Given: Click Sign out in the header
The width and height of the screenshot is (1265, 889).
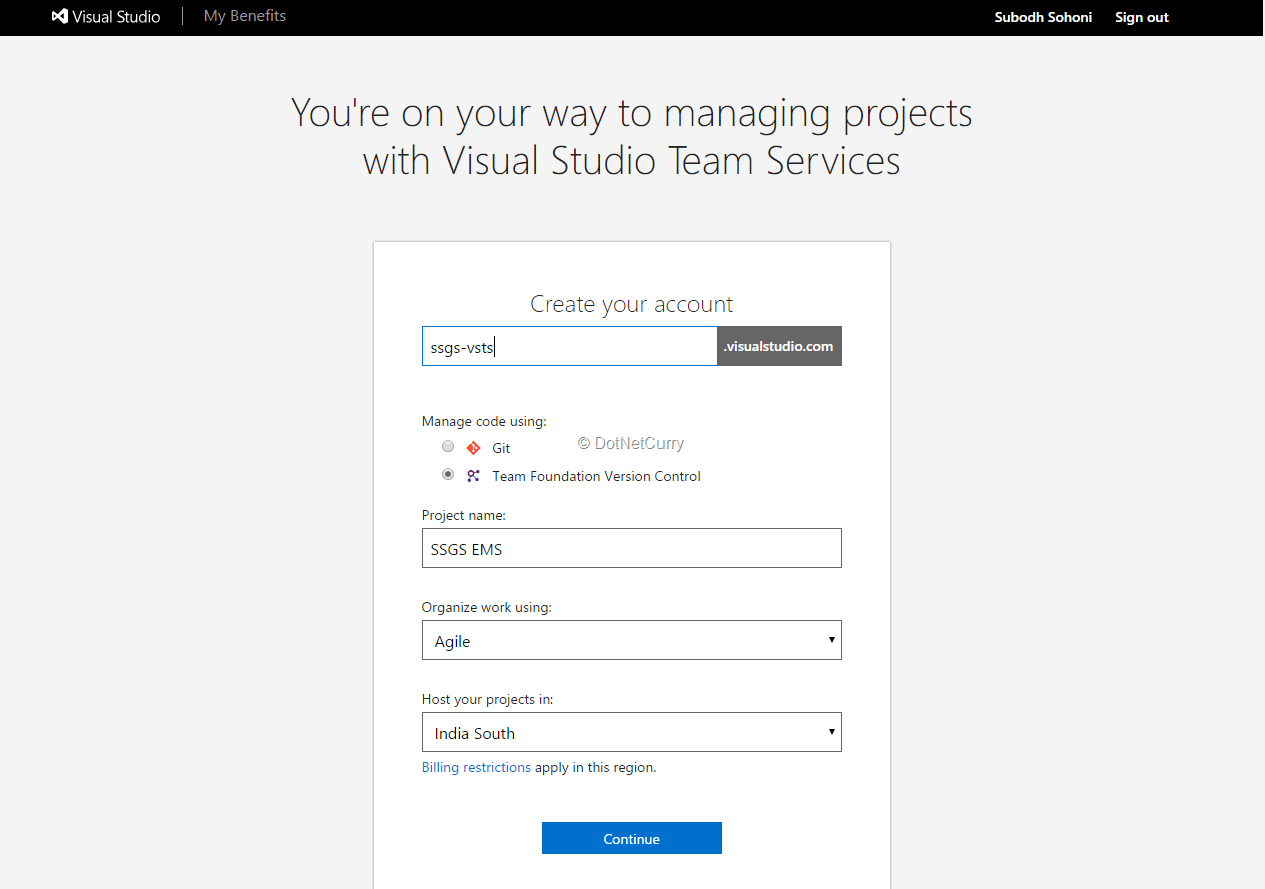Looking at the screenshot, I should click(x=1142, y=17).
